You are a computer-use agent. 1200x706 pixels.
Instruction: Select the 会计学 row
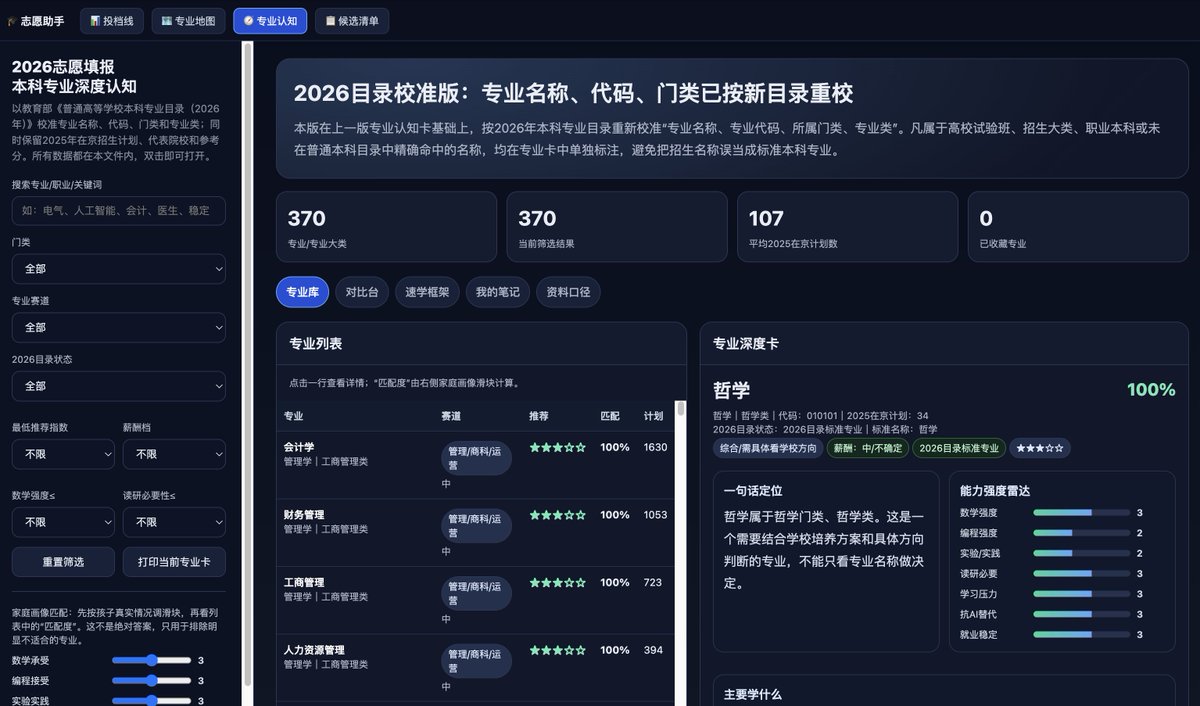pyautogui.click(x=476, y=465)
